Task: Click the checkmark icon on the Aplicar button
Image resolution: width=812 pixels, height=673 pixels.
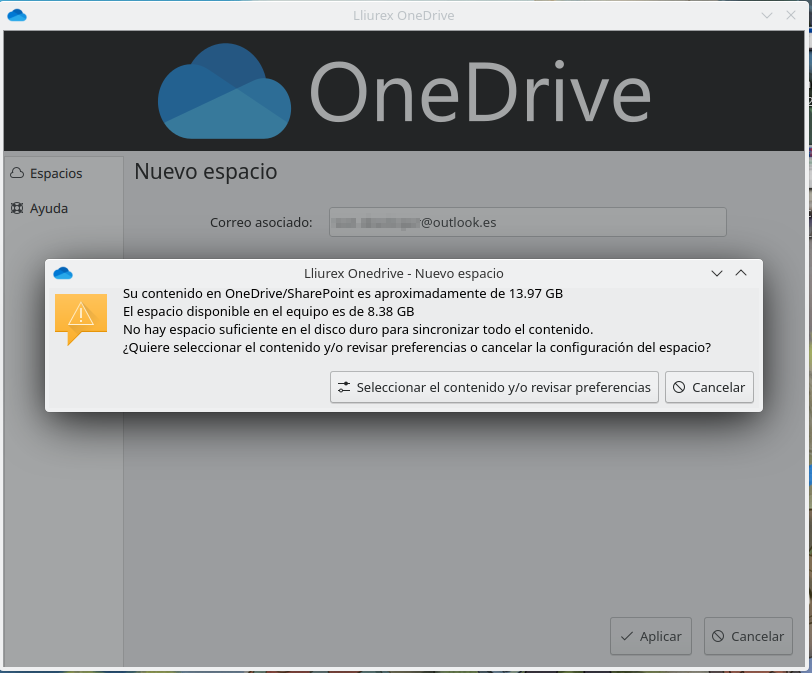Action: click(626, 636)
